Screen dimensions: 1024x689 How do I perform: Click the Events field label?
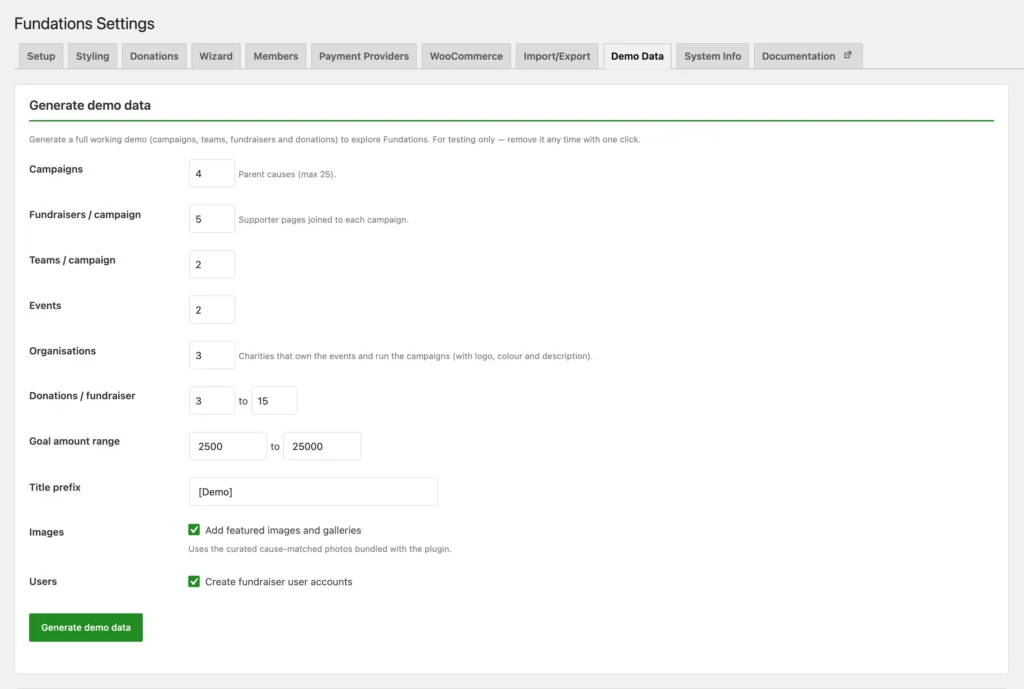pos(45,306)
